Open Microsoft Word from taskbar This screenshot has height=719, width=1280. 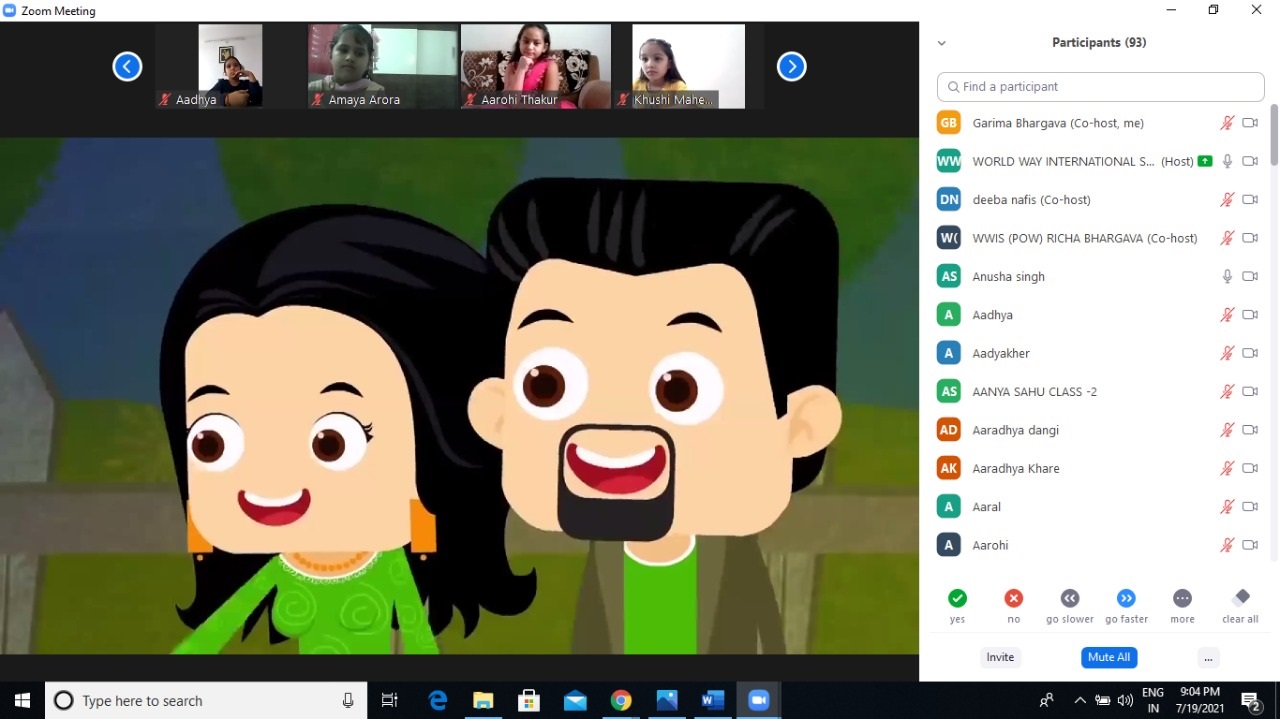712,700
